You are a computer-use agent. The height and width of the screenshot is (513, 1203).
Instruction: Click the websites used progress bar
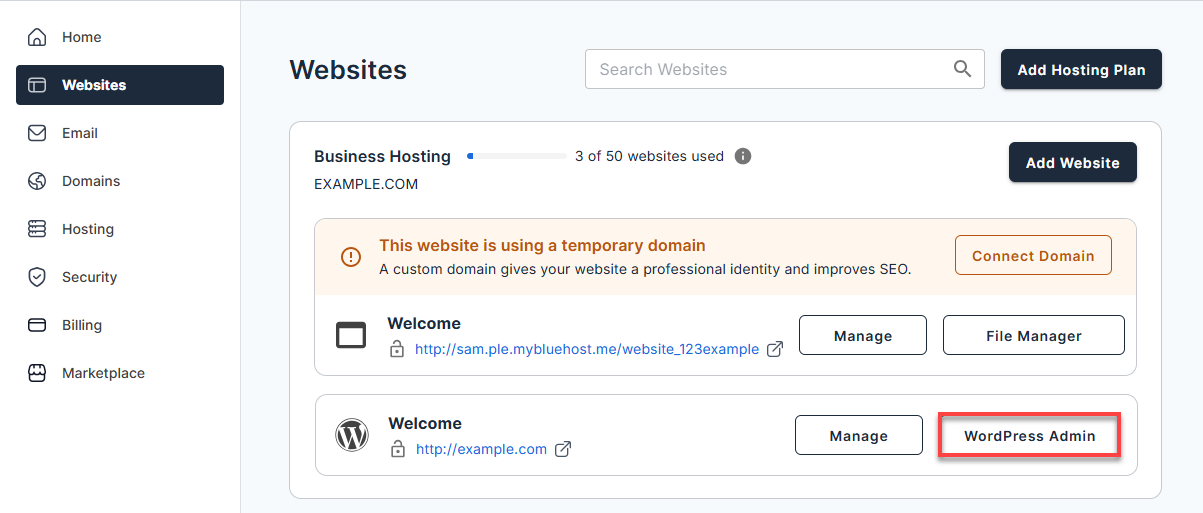[516, 156]
